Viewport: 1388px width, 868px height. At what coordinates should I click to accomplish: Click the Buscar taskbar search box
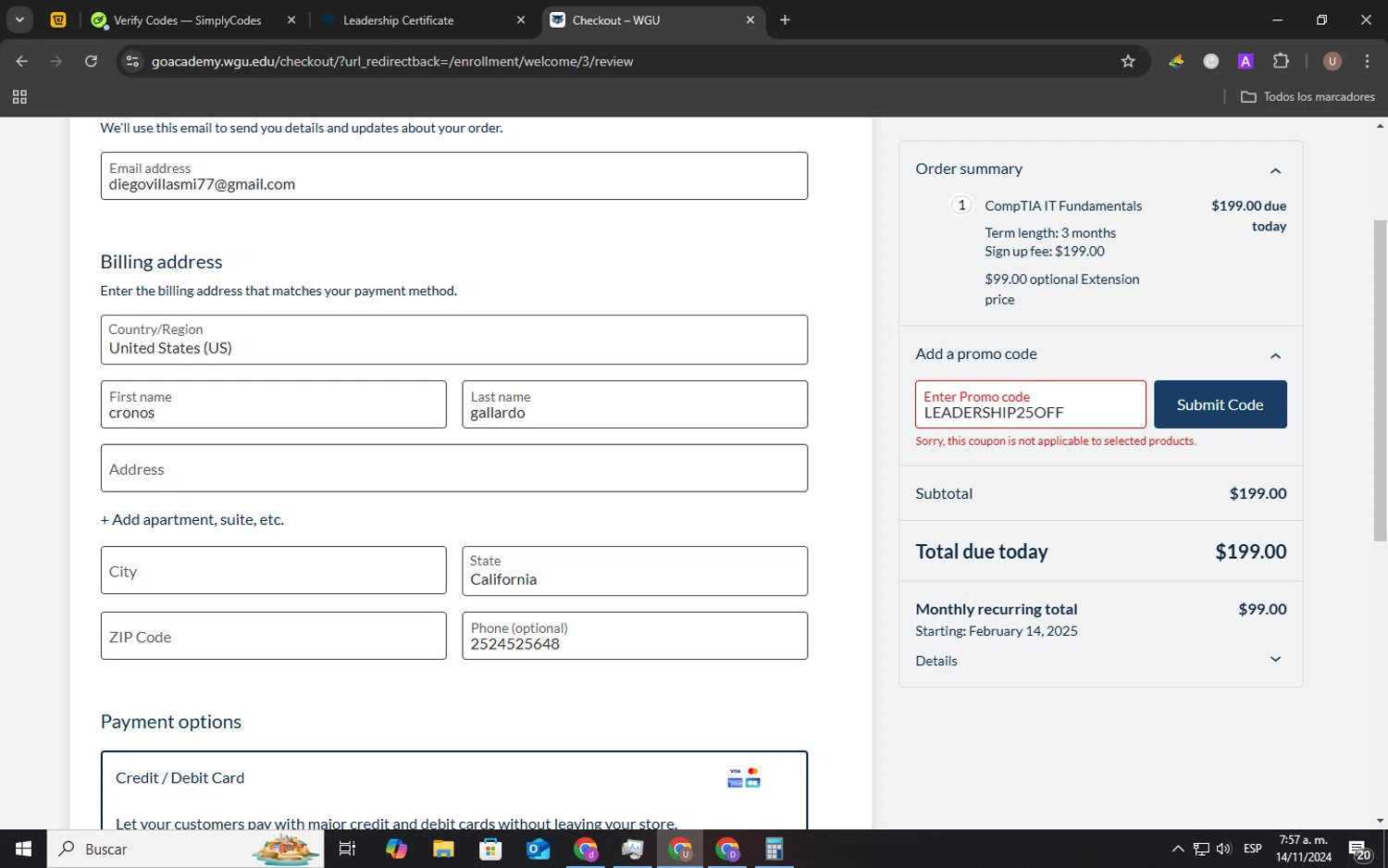[x=185, y=849]
